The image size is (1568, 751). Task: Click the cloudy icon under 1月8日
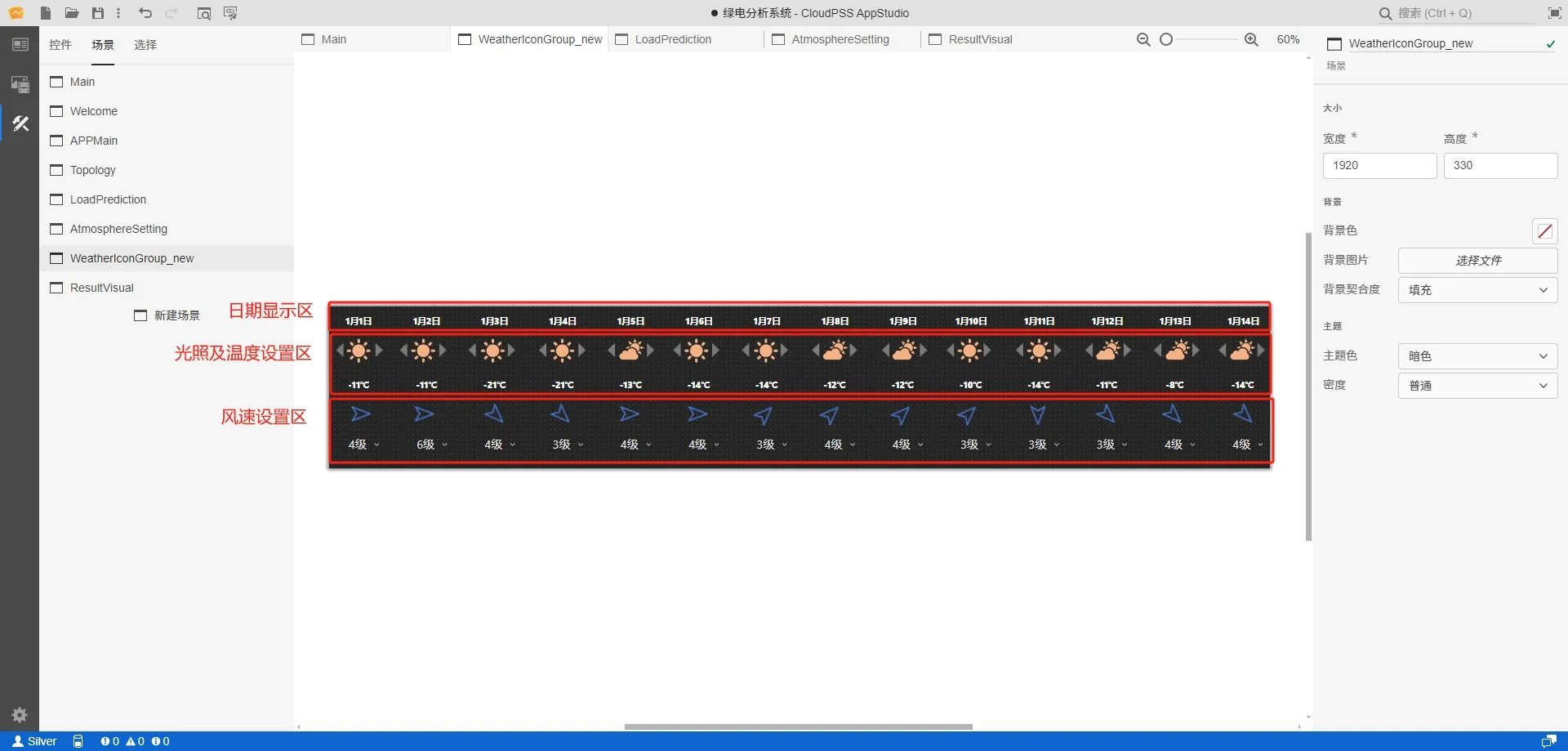point(835,351)
